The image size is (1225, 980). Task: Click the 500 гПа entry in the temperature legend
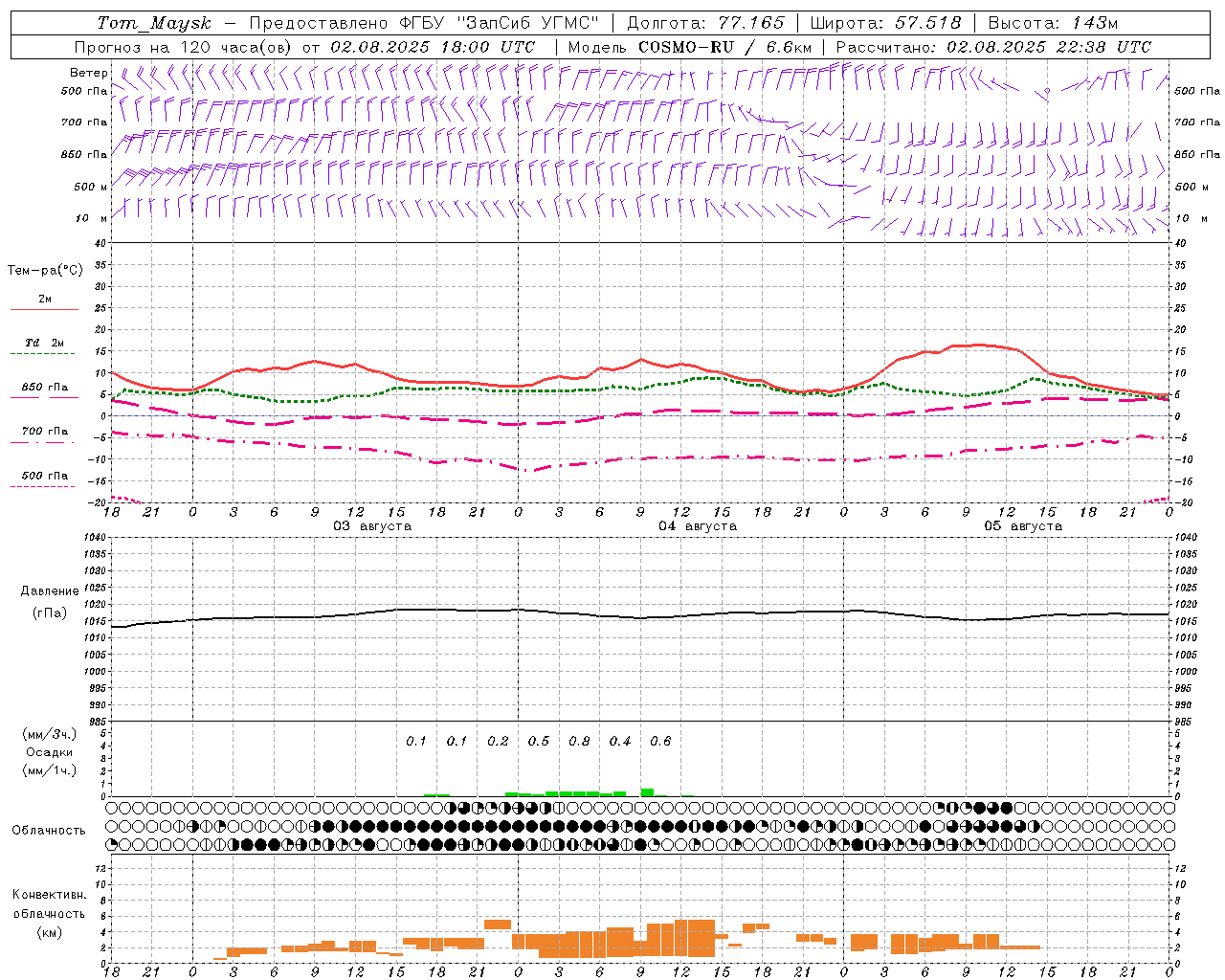(45, 476)
